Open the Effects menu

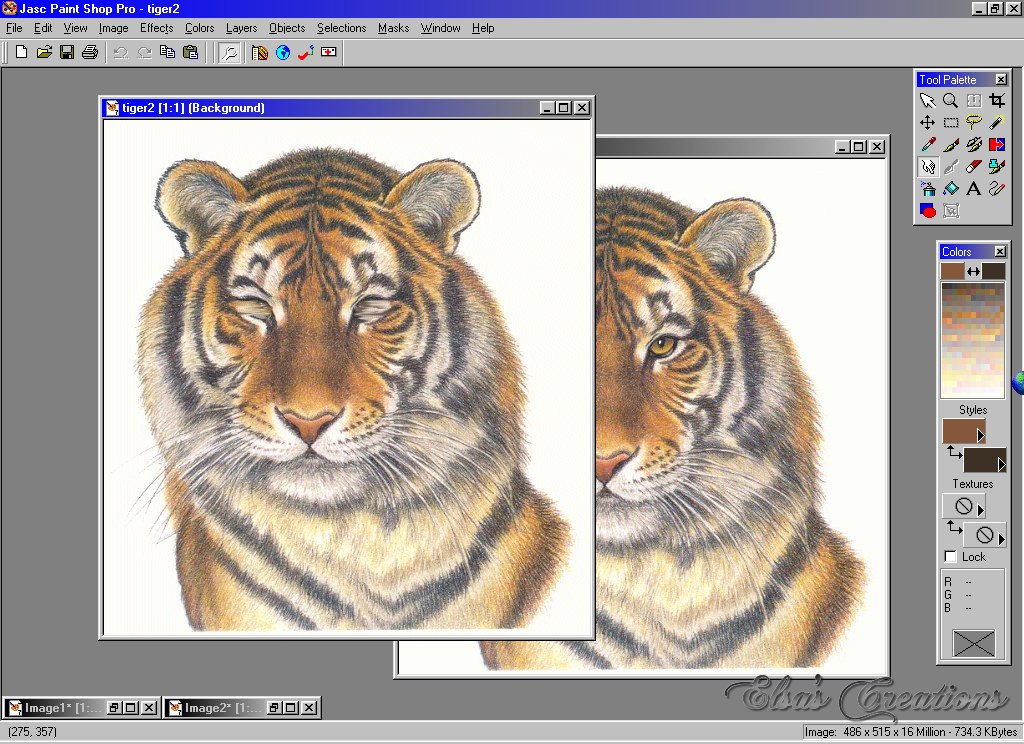pyautogui.click(x=156, y=28)
